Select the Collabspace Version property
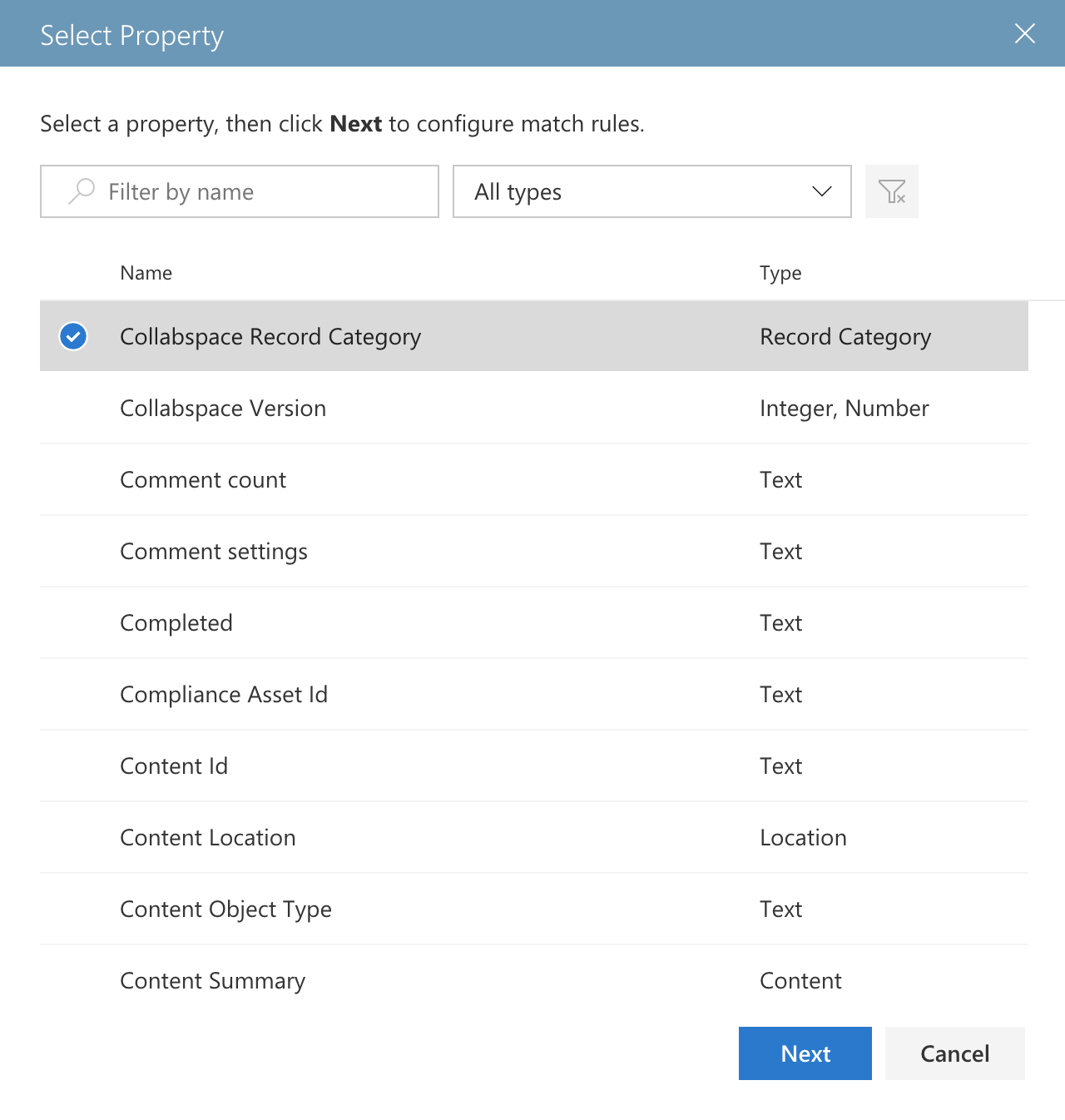The width and height of the screenshot is (1065, 1120). (x=534, y=408)
